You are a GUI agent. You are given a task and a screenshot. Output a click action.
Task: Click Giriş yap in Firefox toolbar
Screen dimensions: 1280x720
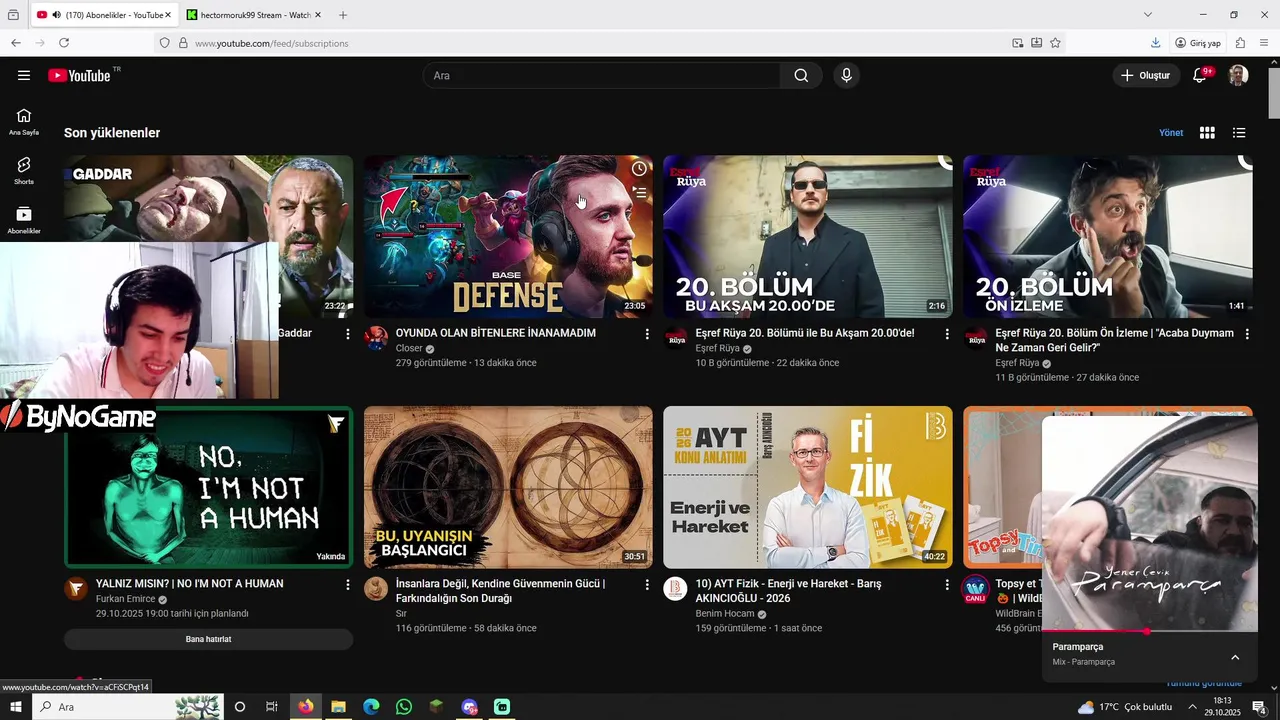1198,43
